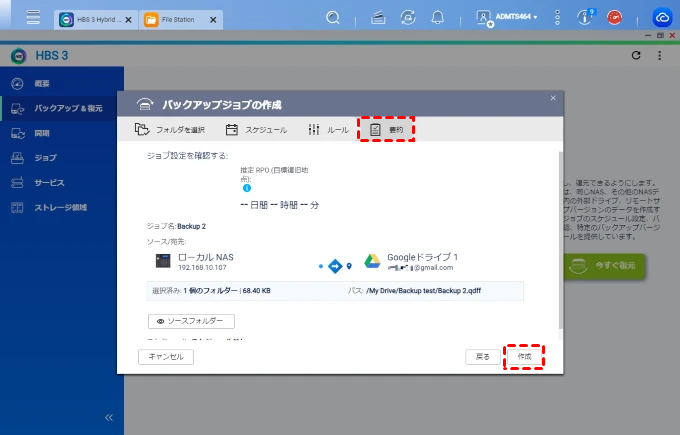This screenshot has width=680, height=435.
Task: Open the vertical three-dots more menu in top bar
Action: pyautogui.click(x=557, y=17)
